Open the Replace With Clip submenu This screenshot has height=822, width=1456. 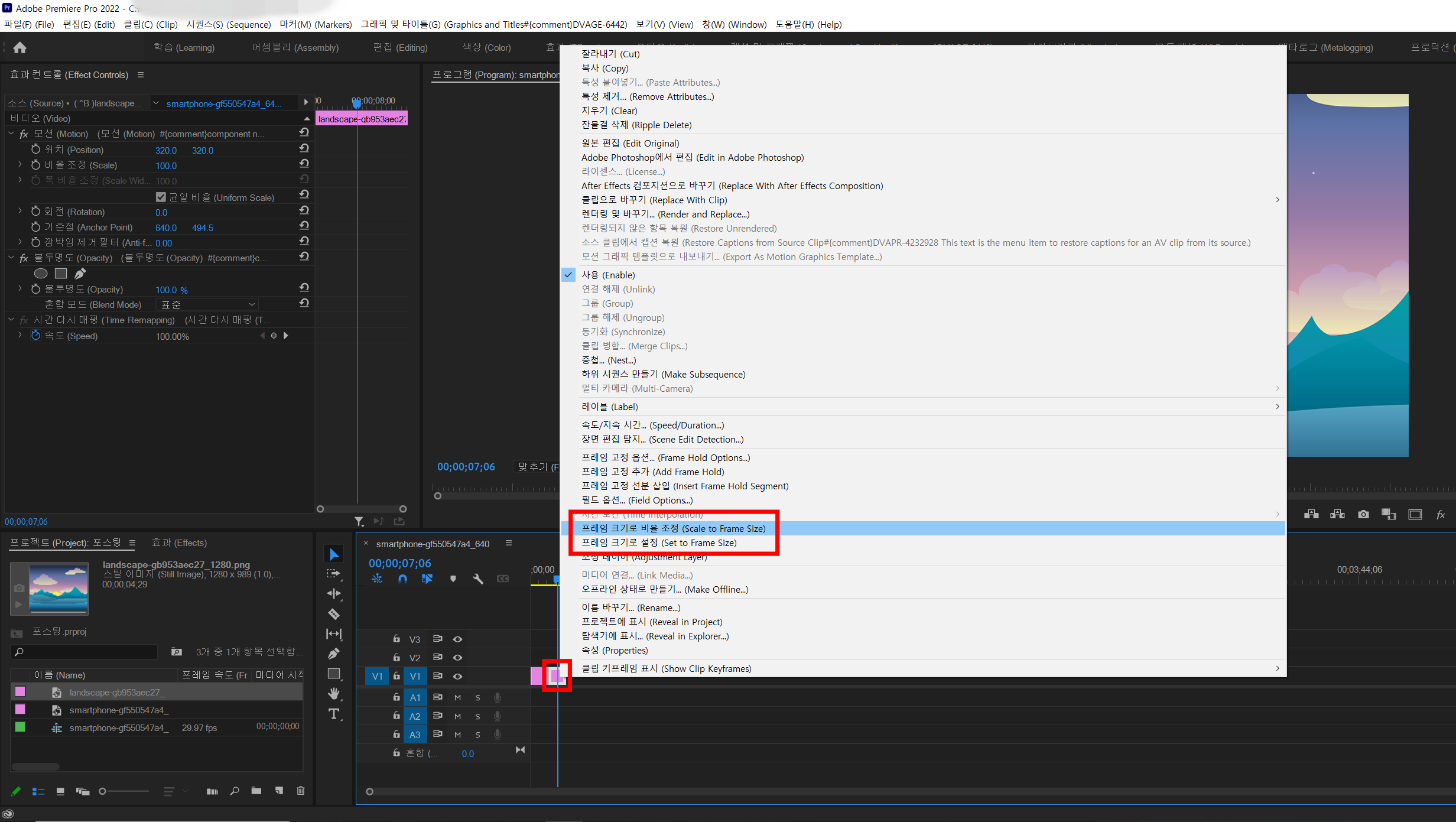click(x=923, y=200)
